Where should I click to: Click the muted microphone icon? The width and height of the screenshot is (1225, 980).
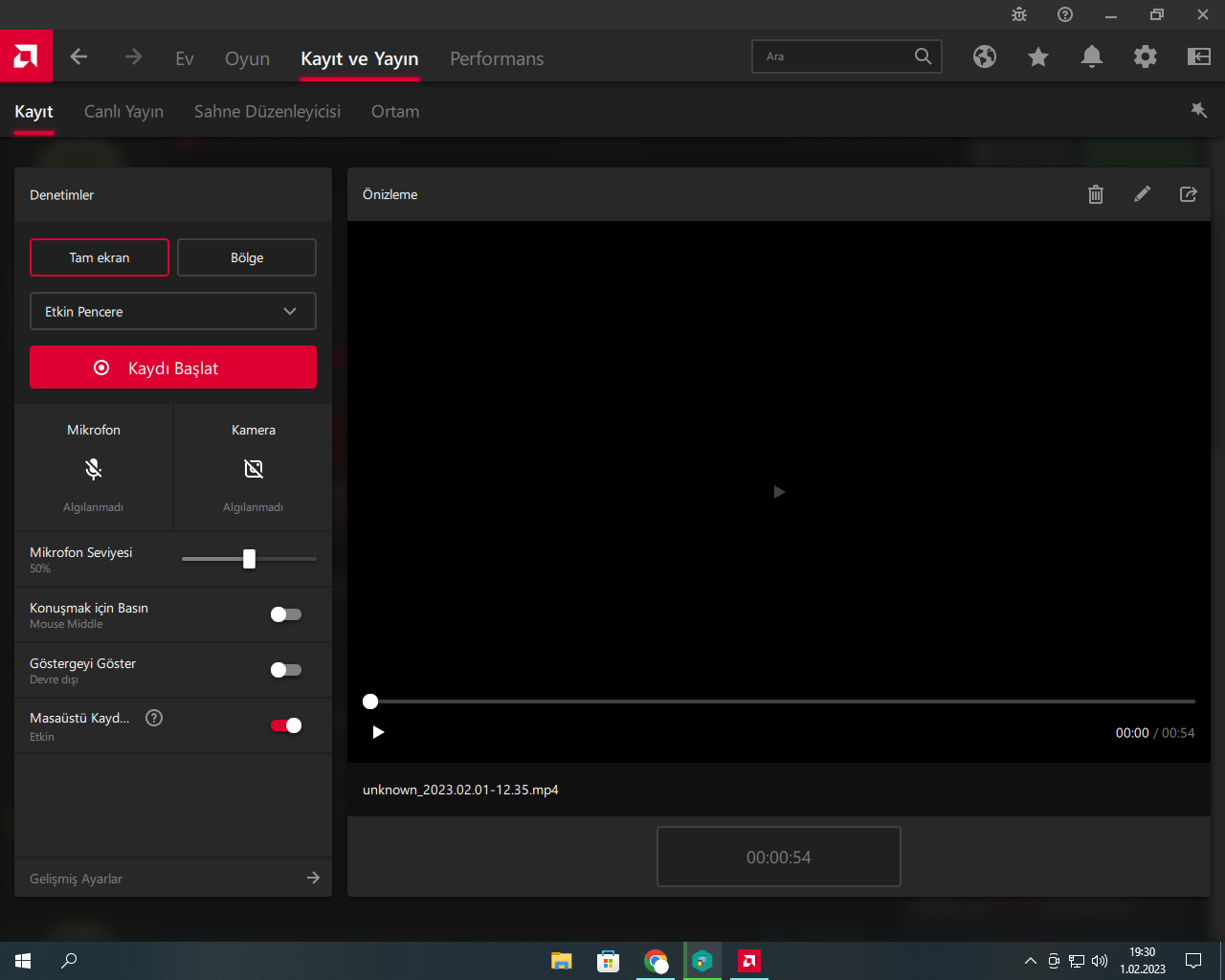94,469
